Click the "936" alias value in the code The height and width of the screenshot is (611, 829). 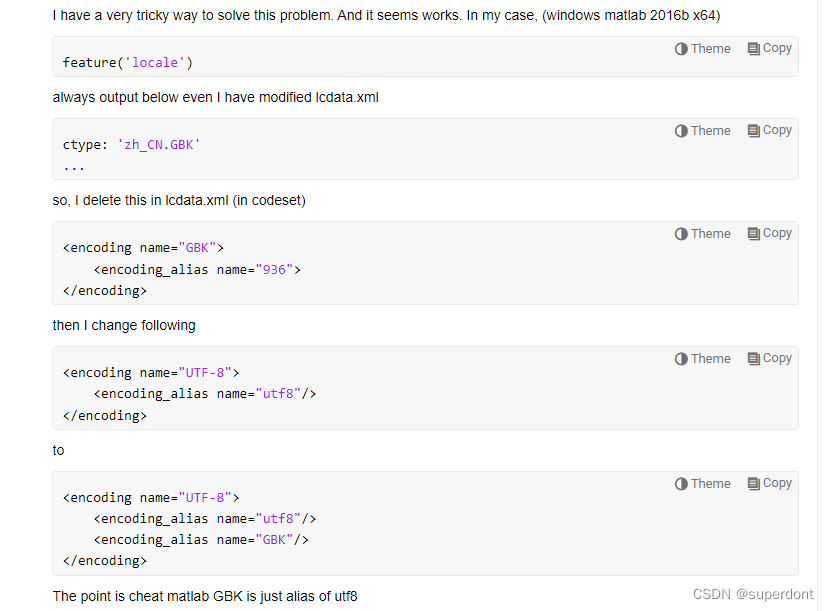coord(274,270)
